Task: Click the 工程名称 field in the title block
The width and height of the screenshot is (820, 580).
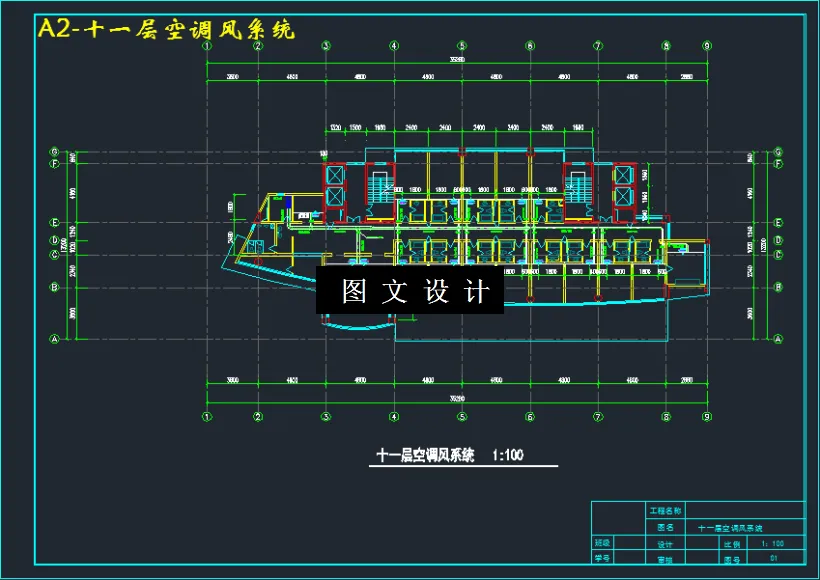Action: tap(666, 508)
